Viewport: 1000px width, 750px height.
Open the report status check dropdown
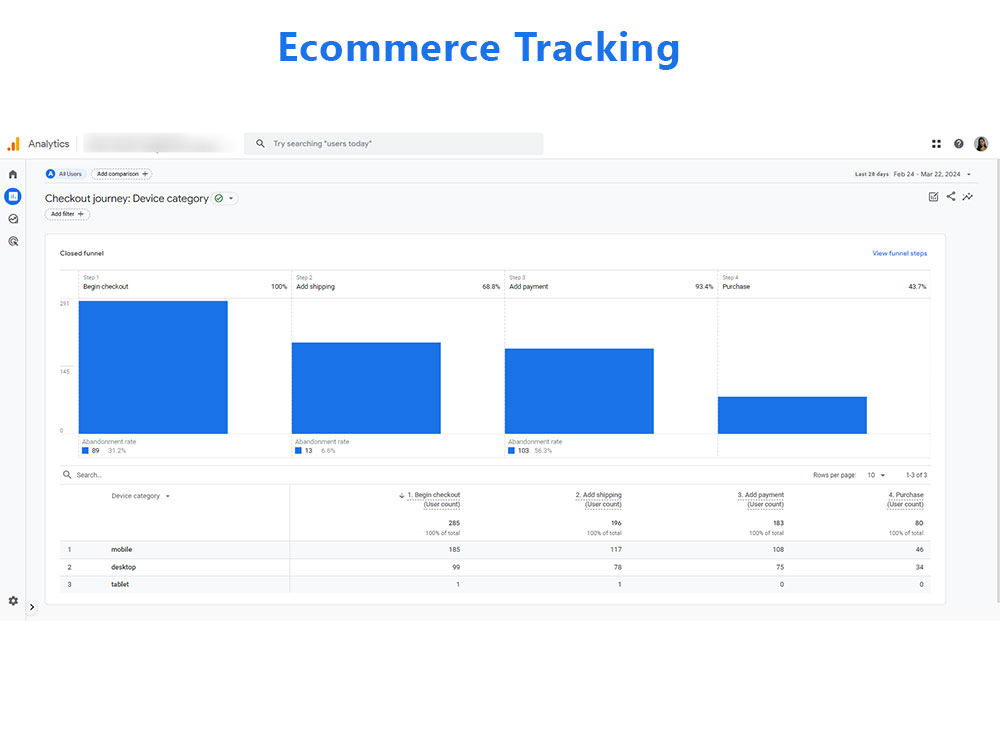224,198
